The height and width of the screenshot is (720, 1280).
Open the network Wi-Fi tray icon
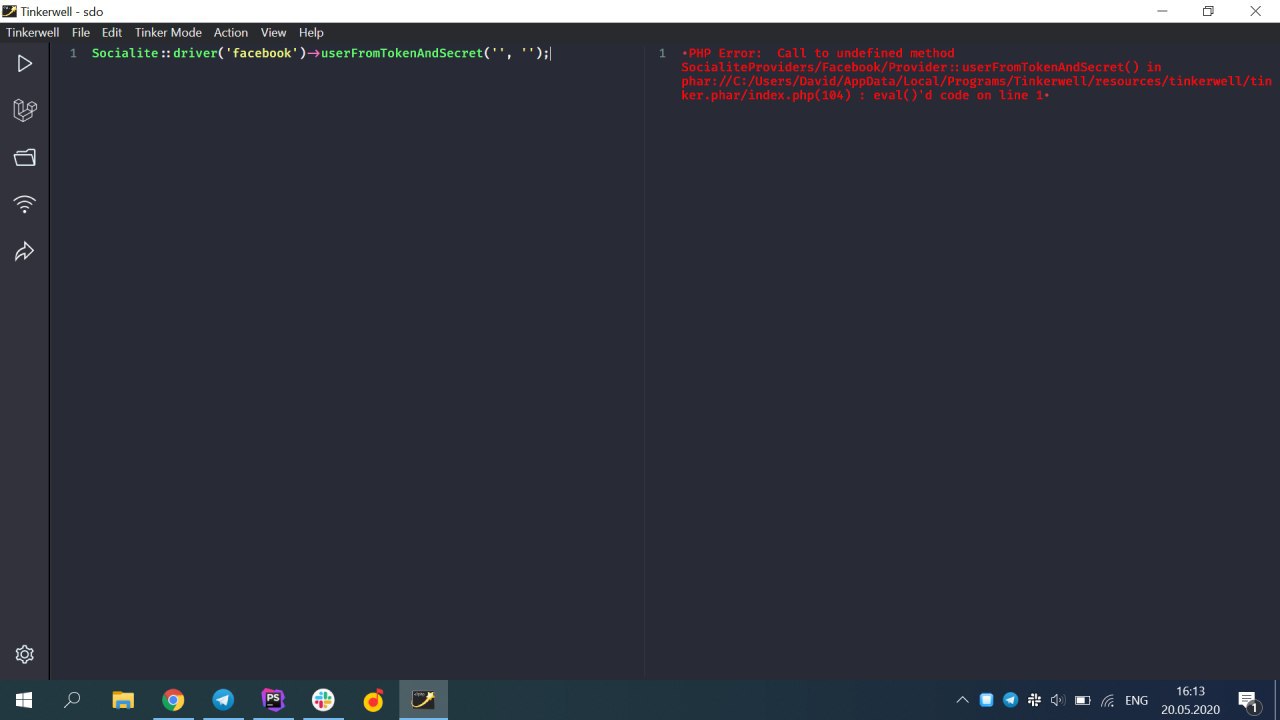(x=1107, y=700)
